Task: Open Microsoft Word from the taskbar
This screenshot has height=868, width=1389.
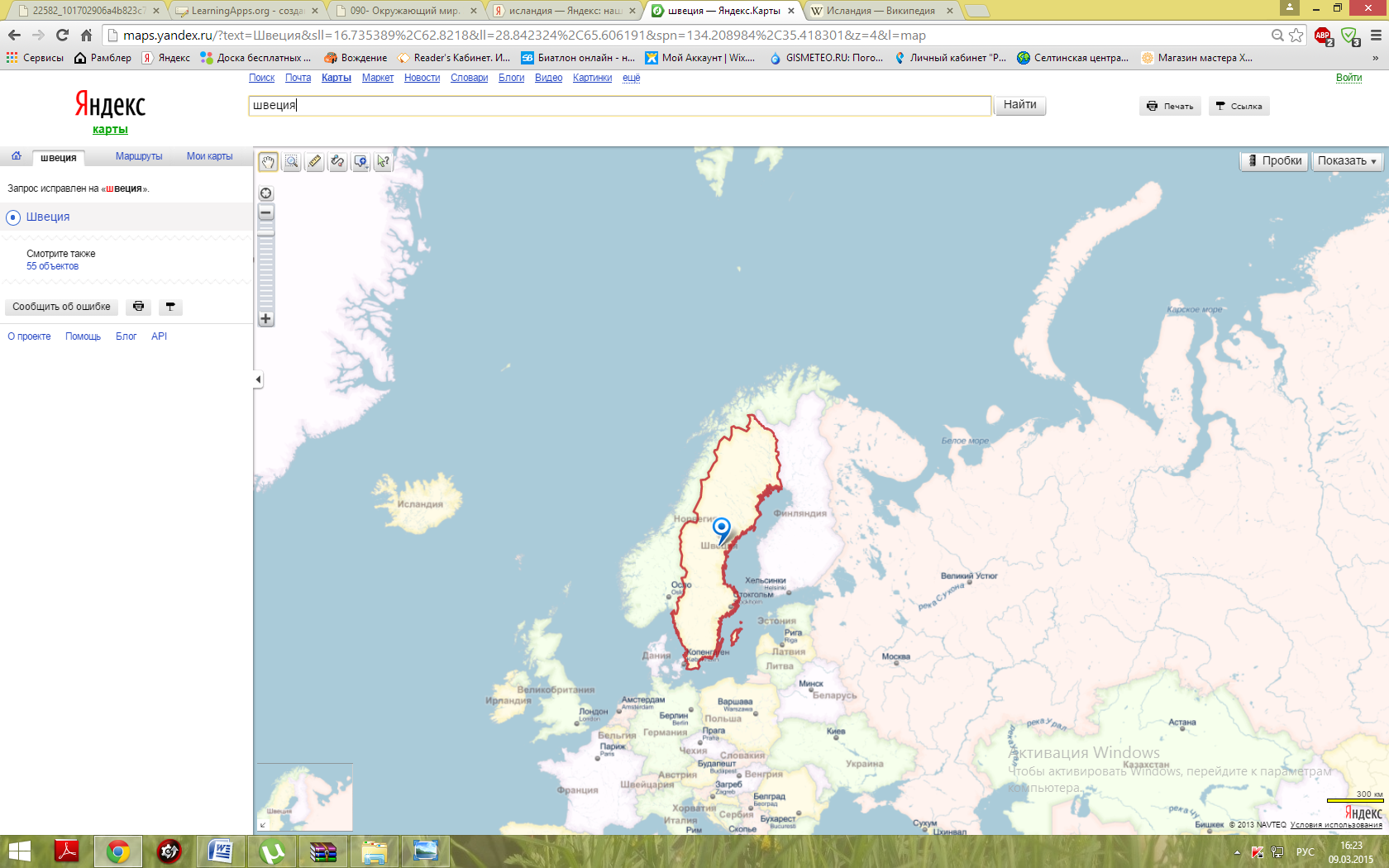Action: point(220,851)
